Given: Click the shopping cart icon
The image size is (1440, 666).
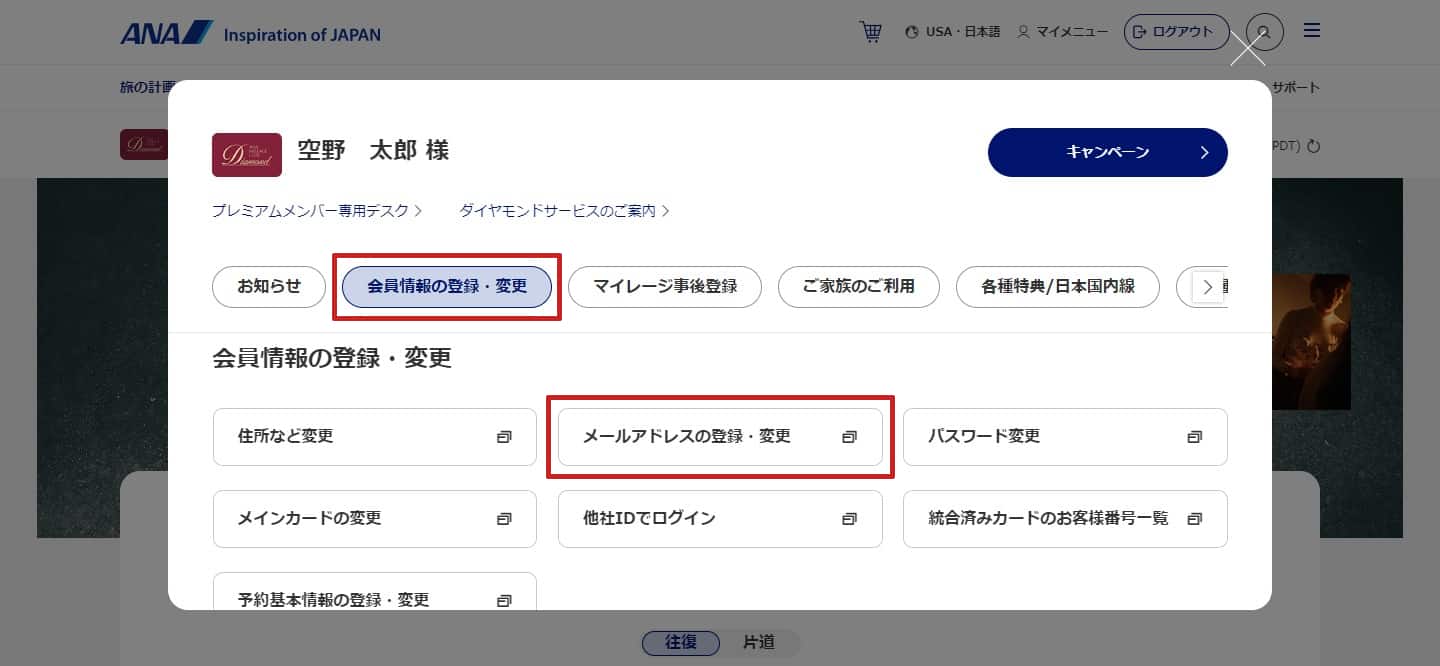Looking at the screenshot, I should pos(870,32).
